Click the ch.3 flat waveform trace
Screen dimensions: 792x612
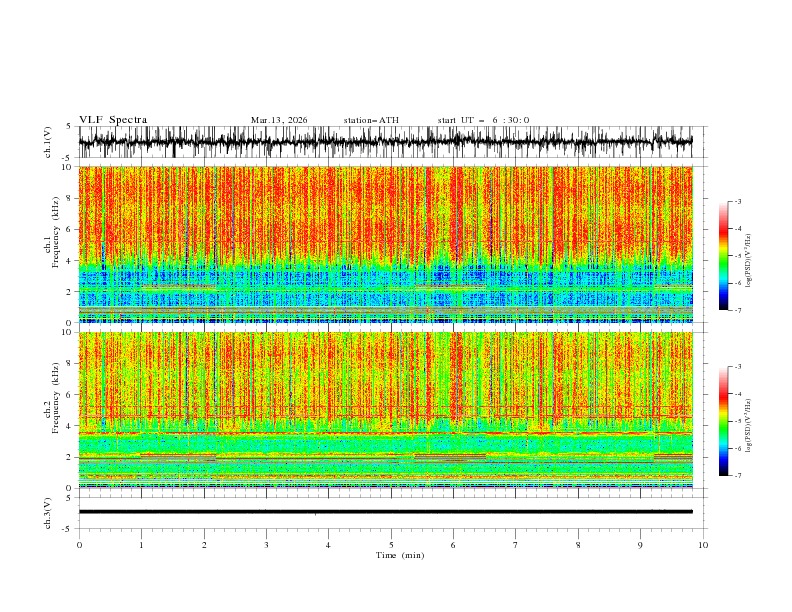pos(385,512)
